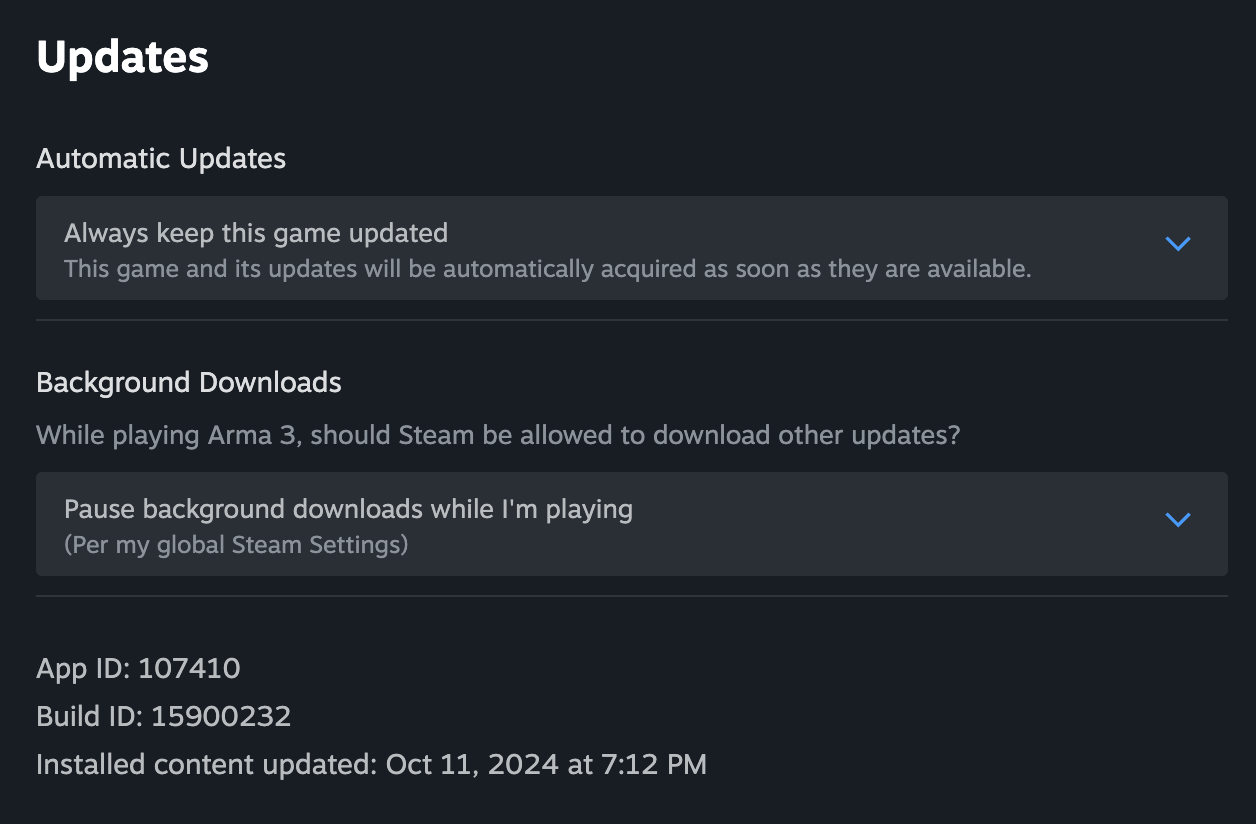Select the Oct 11, 2024 update date

[x=470, y=765]
